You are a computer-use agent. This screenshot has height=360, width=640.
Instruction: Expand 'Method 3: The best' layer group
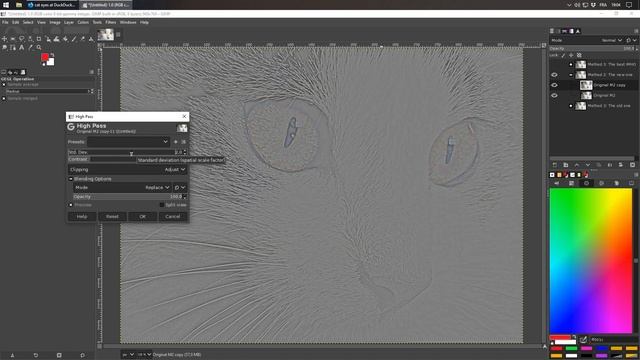(x=571, y=64)
